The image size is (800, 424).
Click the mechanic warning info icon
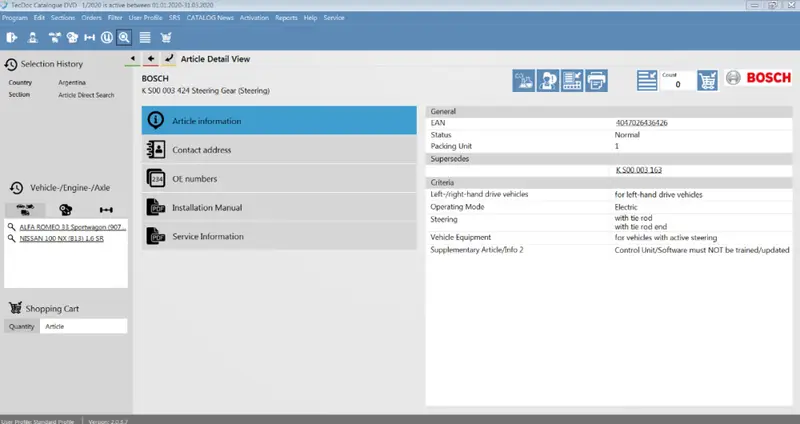tap(548, 81)
